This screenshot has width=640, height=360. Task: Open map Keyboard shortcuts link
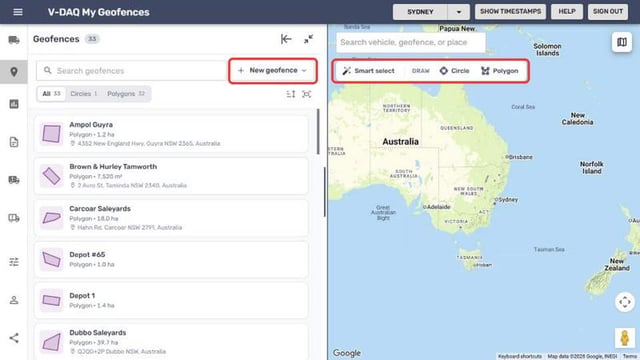coord(520,356)
